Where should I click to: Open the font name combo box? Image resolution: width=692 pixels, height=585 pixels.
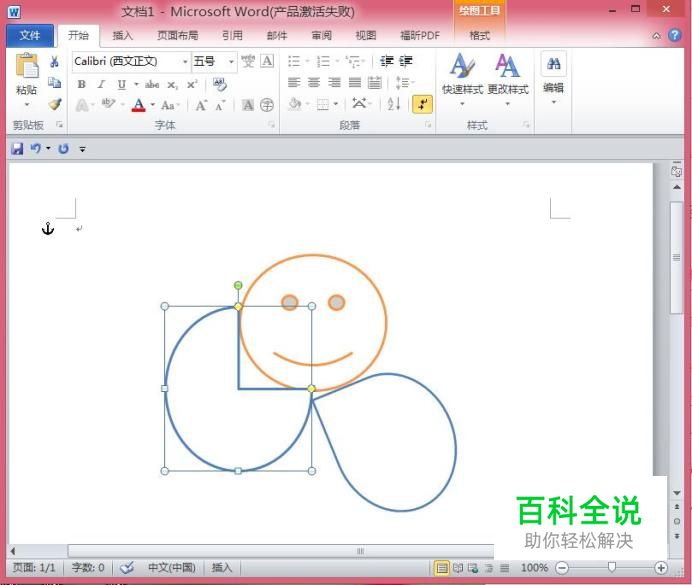(x=131, y=61)
